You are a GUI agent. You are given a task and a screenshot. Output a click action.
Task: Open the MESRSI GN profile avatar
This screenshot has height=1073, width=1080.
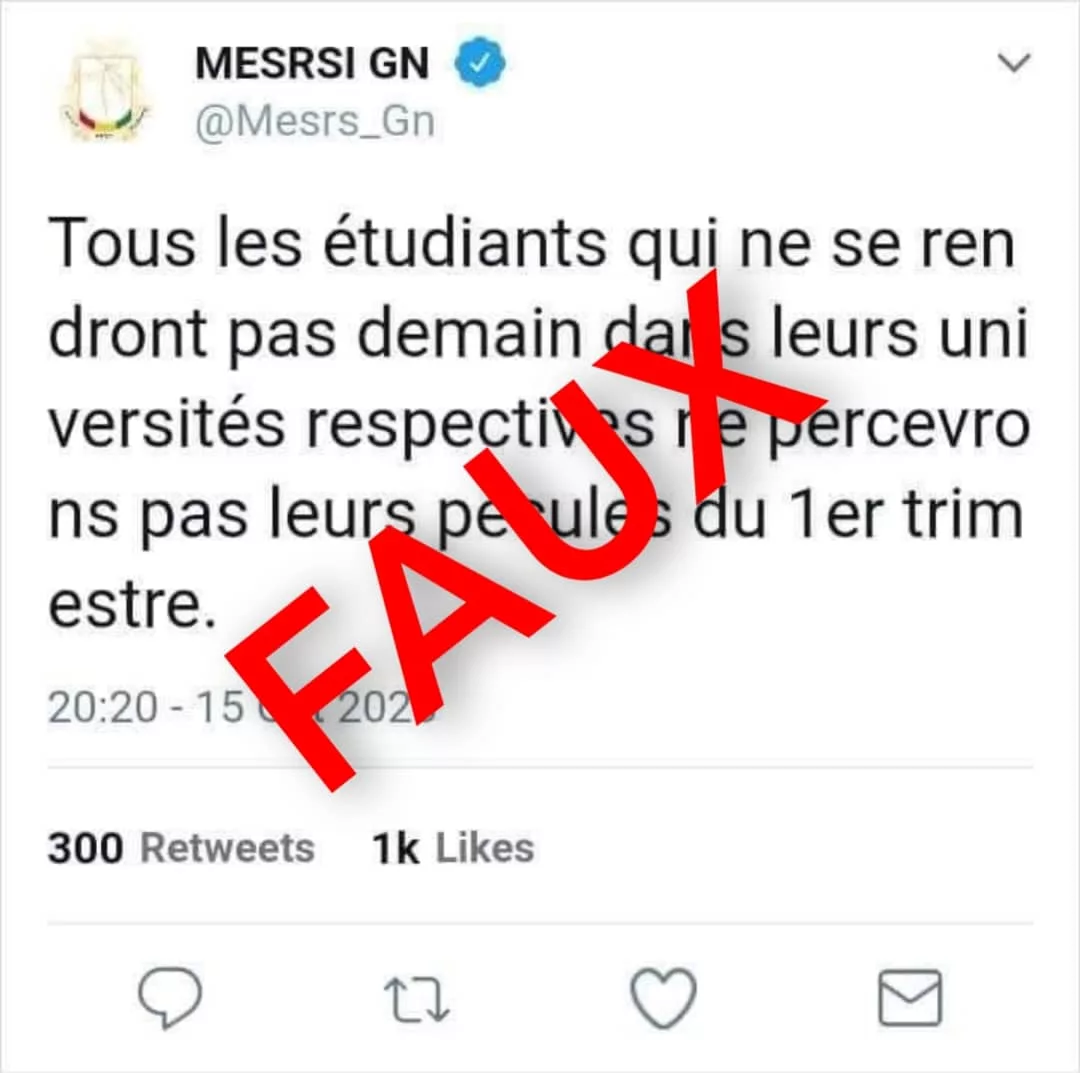coord(106,91)
